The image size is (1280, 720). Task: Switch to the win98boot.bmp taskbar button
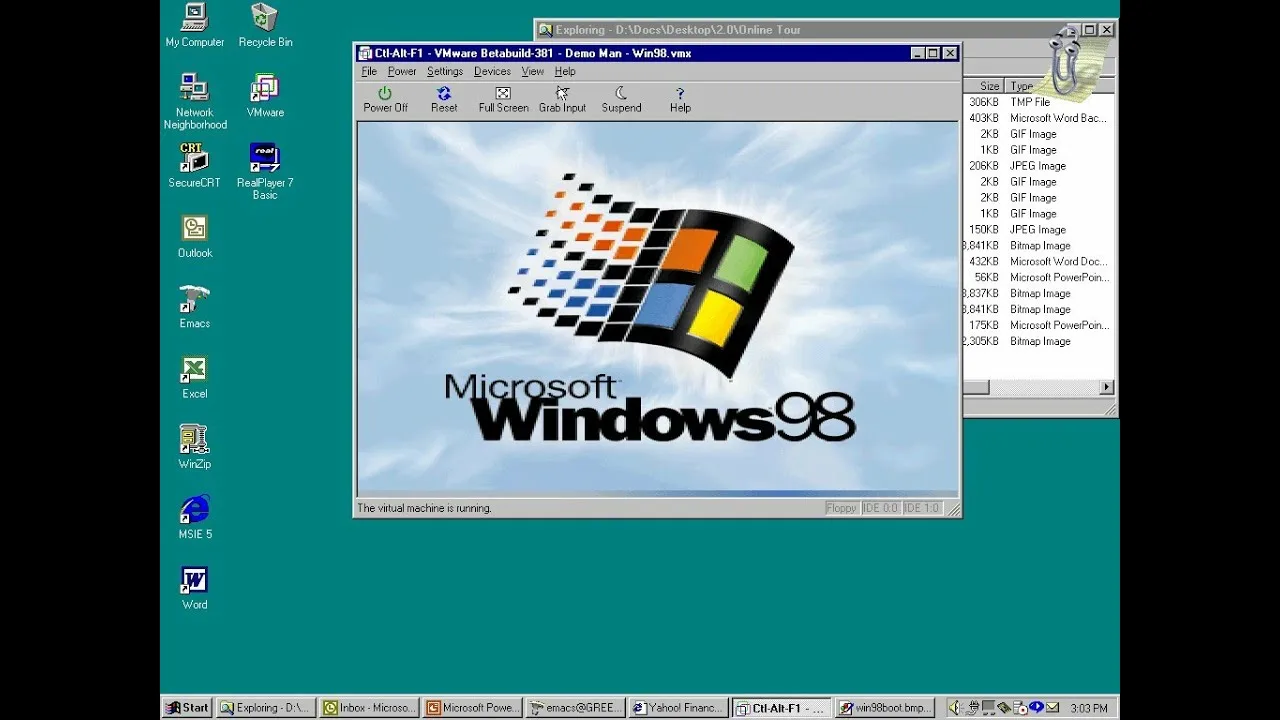(x=884, y=708)
